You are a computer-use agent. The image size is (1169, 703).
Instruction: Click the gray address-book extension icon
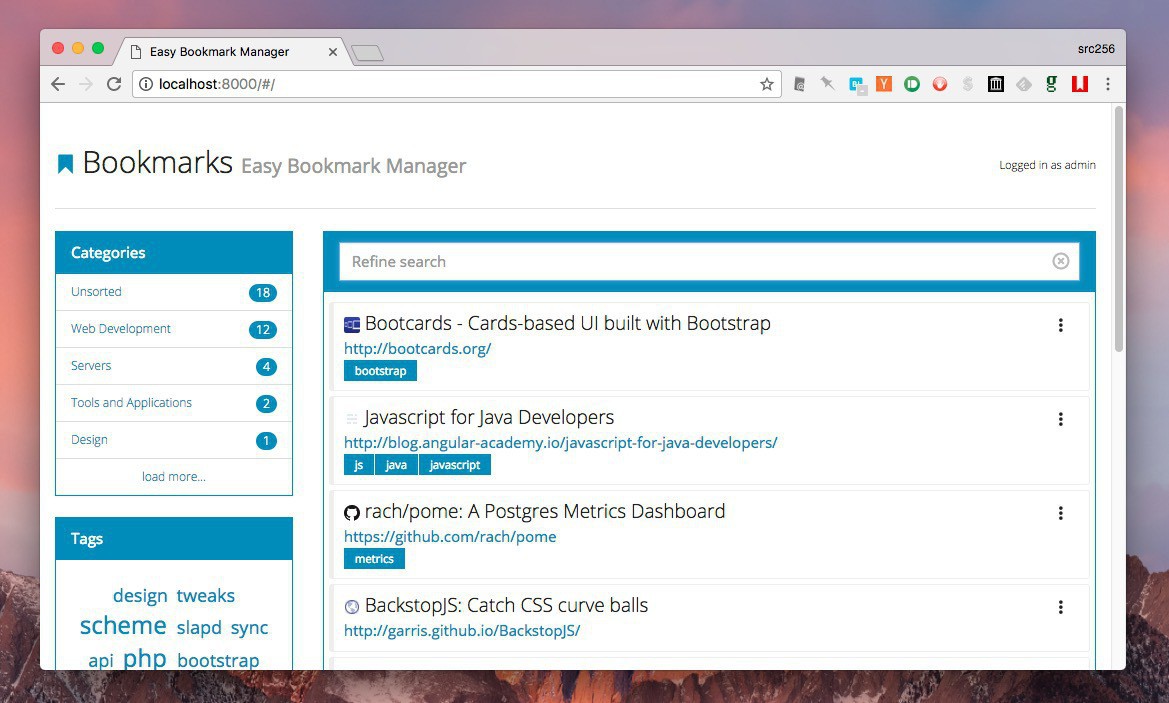[799, 84]
